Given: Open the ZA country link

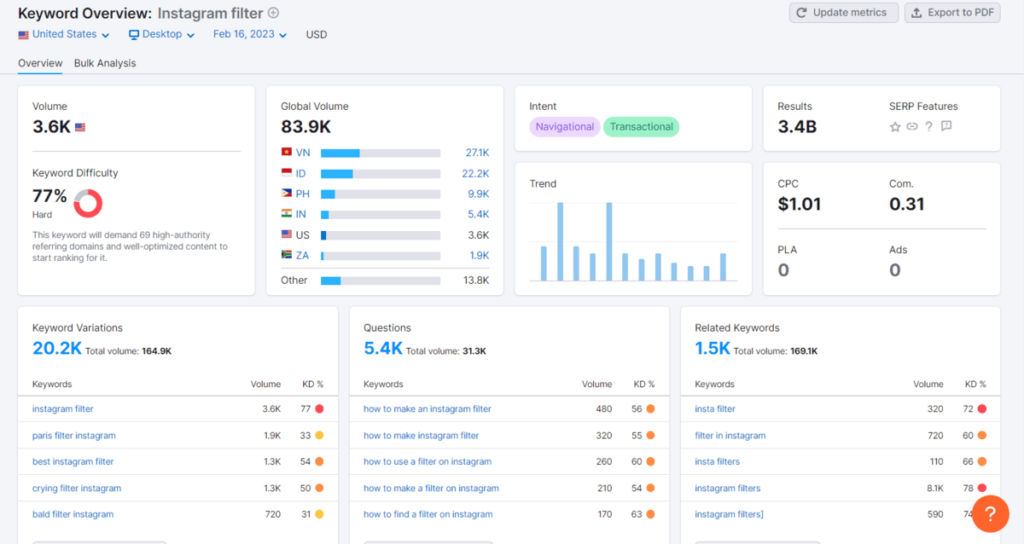Looking at the screenshot, I should click(x=302, y=255).
